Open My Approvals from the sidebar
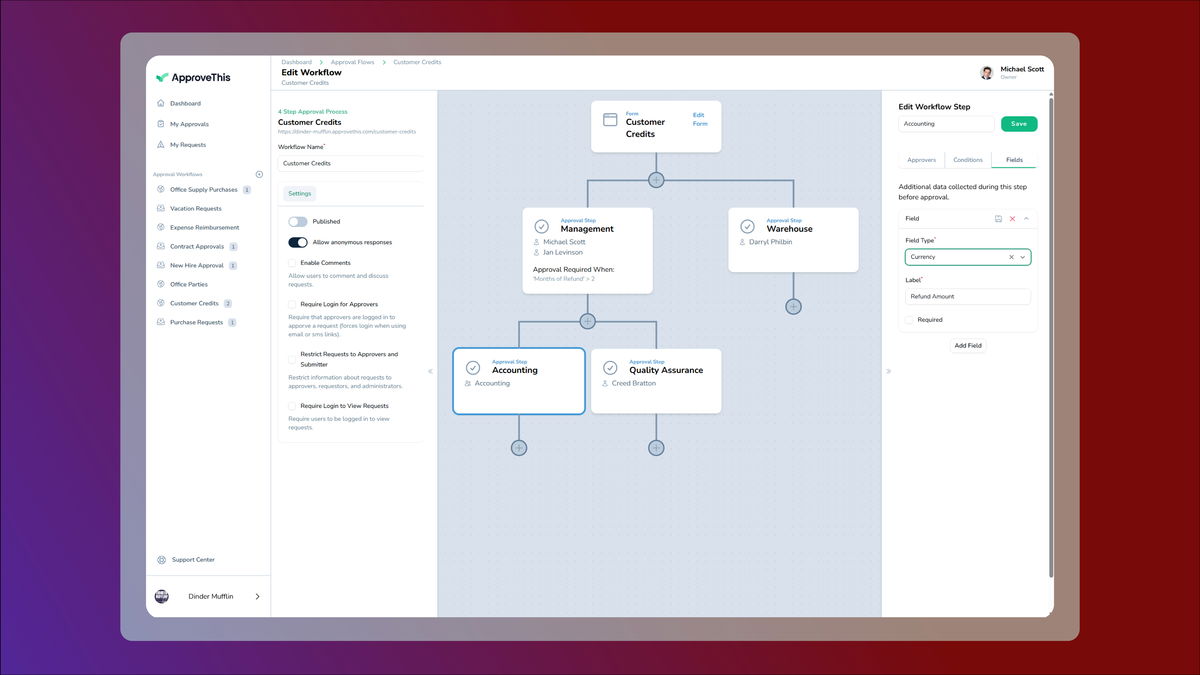The image size is (1200, 675). [x=190, y=123]
